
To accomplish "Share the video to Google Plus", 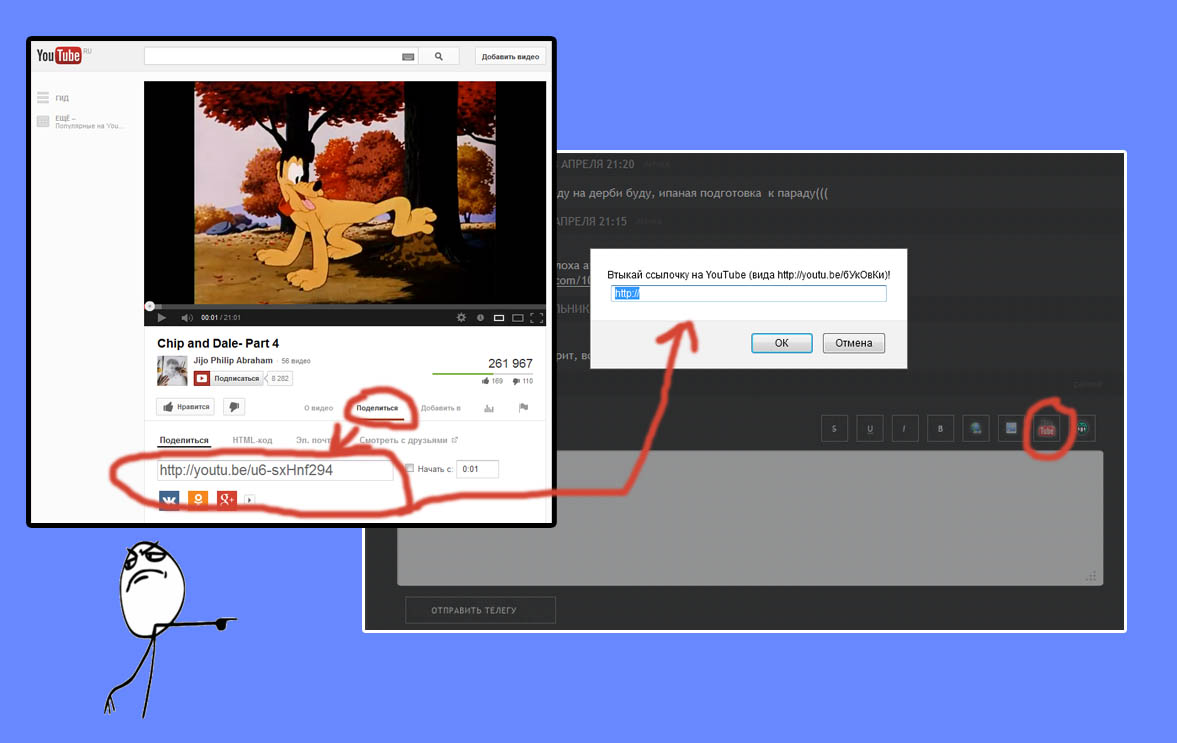I will coord(227,500).
